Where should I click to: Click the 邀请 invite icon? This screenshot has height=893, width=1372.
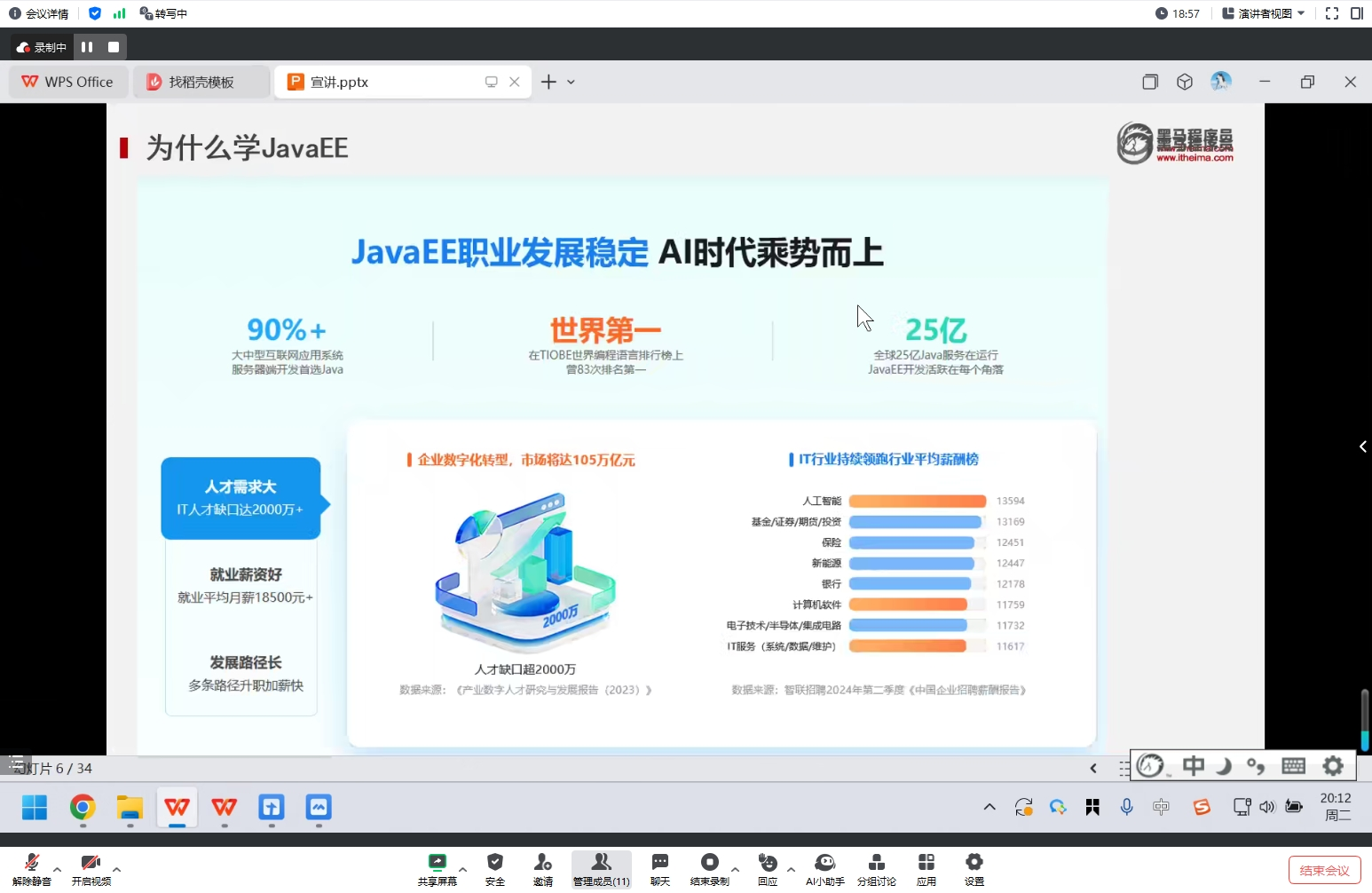(542, 868)
